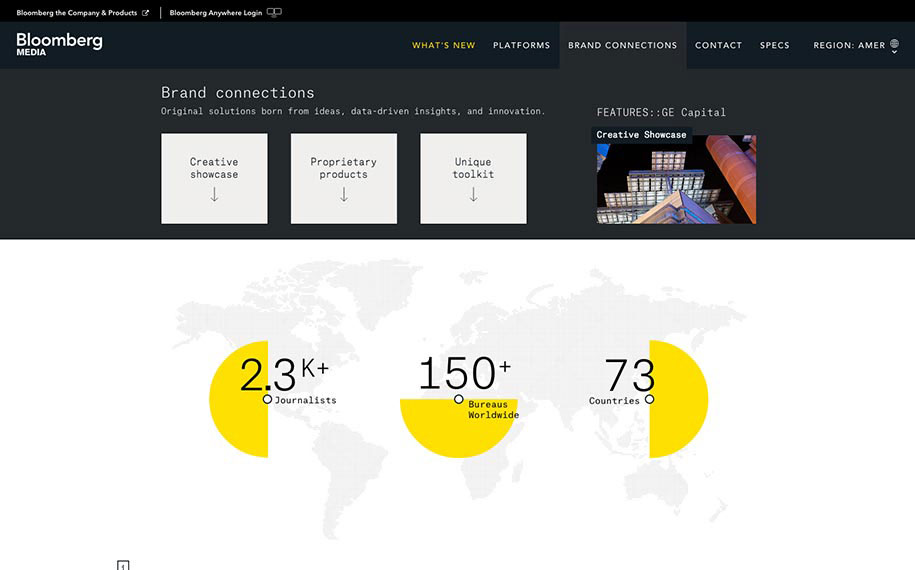Open the Platforms menu item
Image resolution: width=915 pixels, height=570 pixels.
coord(521,45)
